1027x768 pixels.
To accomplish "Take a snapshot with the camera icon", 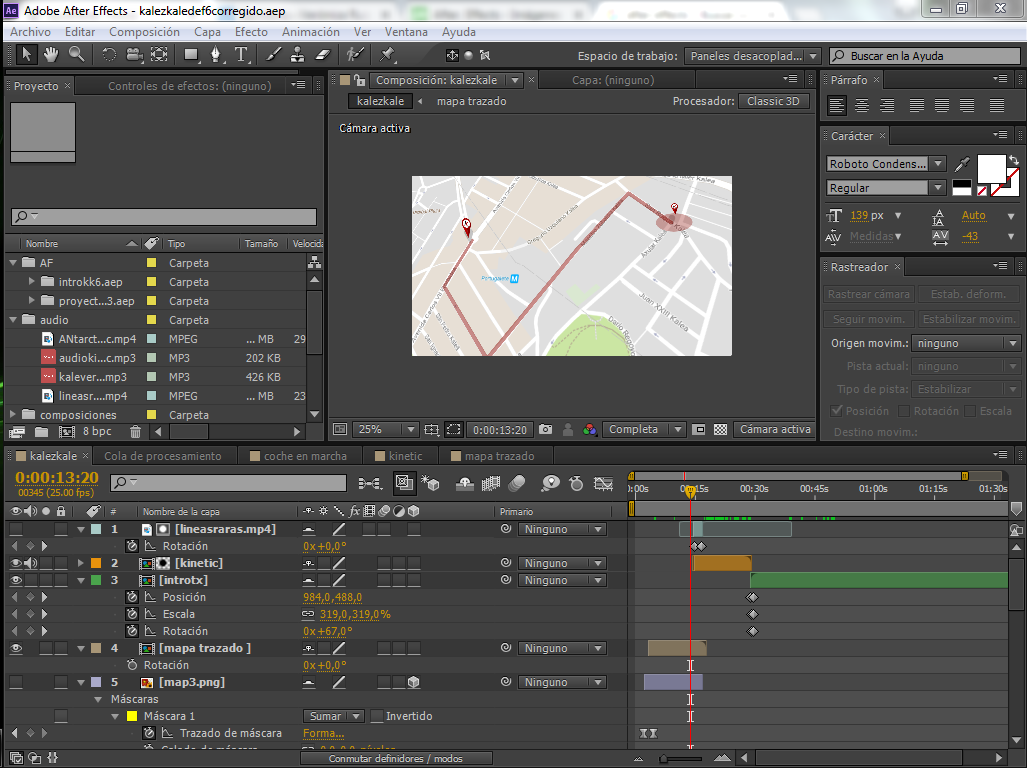I will pyautogui.click(x=545, y=430).
